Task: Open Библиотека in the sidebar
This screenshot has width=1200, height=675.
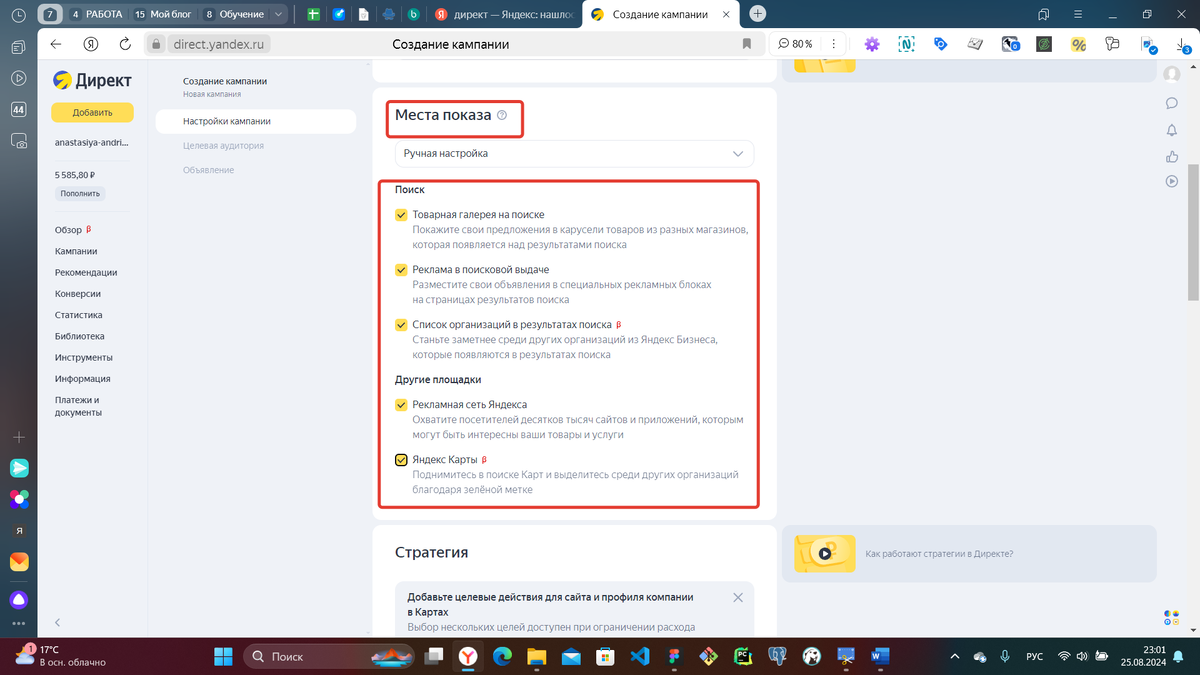Action: pyautogui.click(x=80, y=336)
